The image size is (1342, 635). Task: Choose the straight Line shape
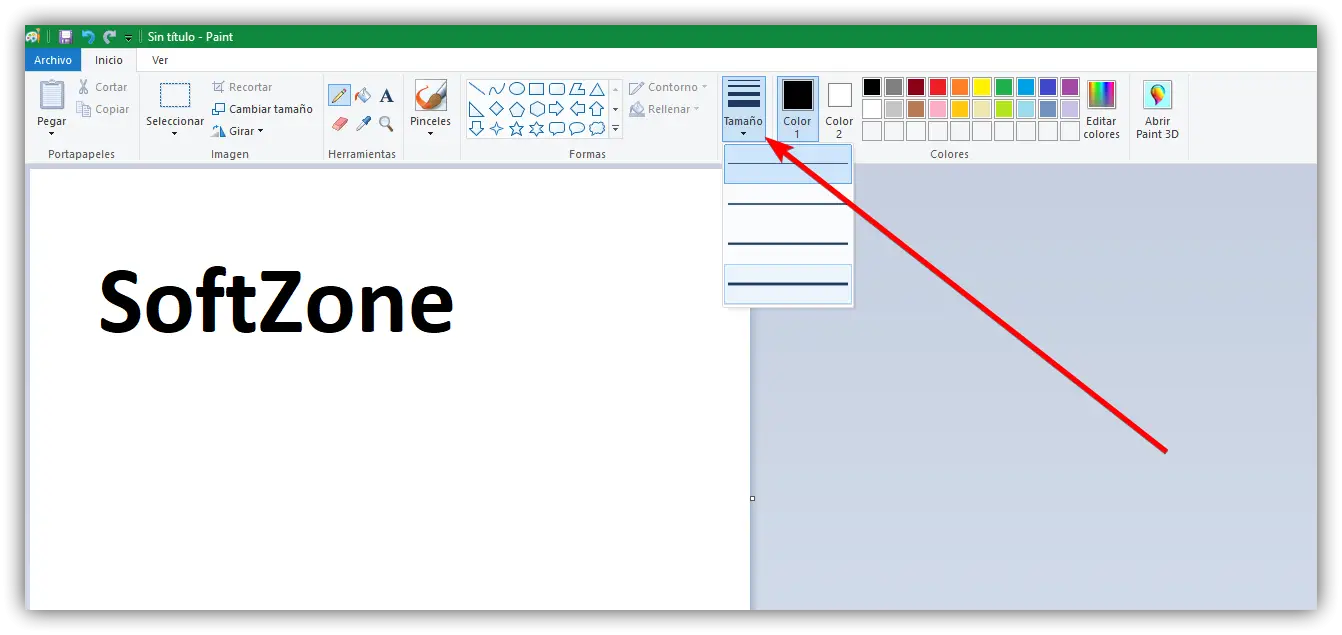tap(477, 89)
